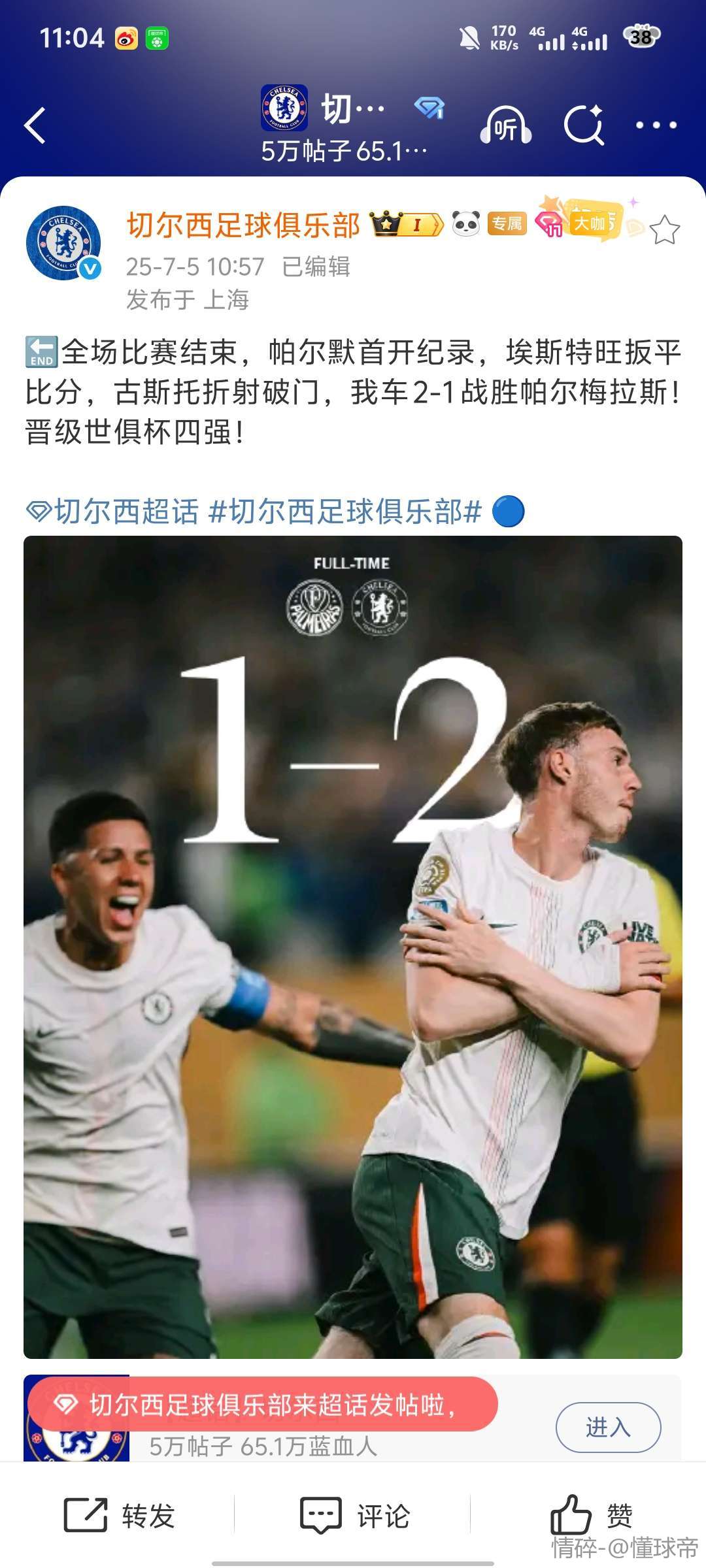
Task: Open the poster's Chelsea avatar
Action: point(63,243)
